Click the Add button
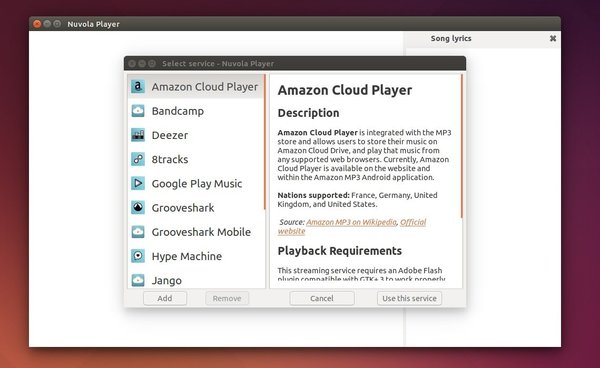This screenshot has height=368, width=600. click(x=165, y=298)
